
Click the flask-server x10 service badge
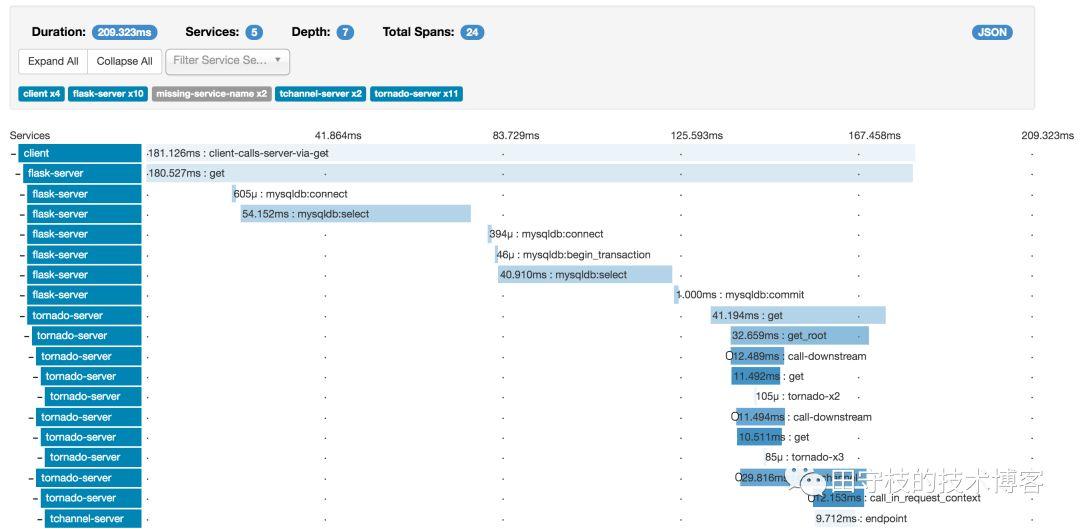109,94
